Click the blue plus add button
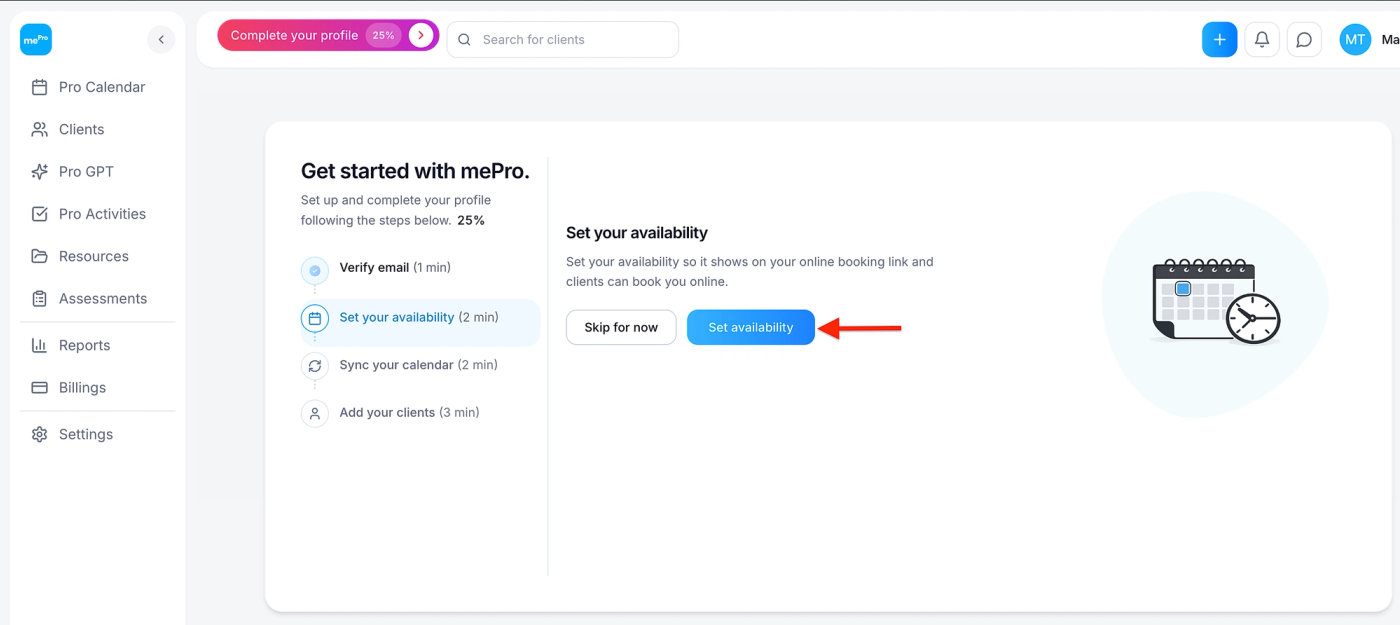Screen dimensions: 1400x625 tap(1219, 39)
